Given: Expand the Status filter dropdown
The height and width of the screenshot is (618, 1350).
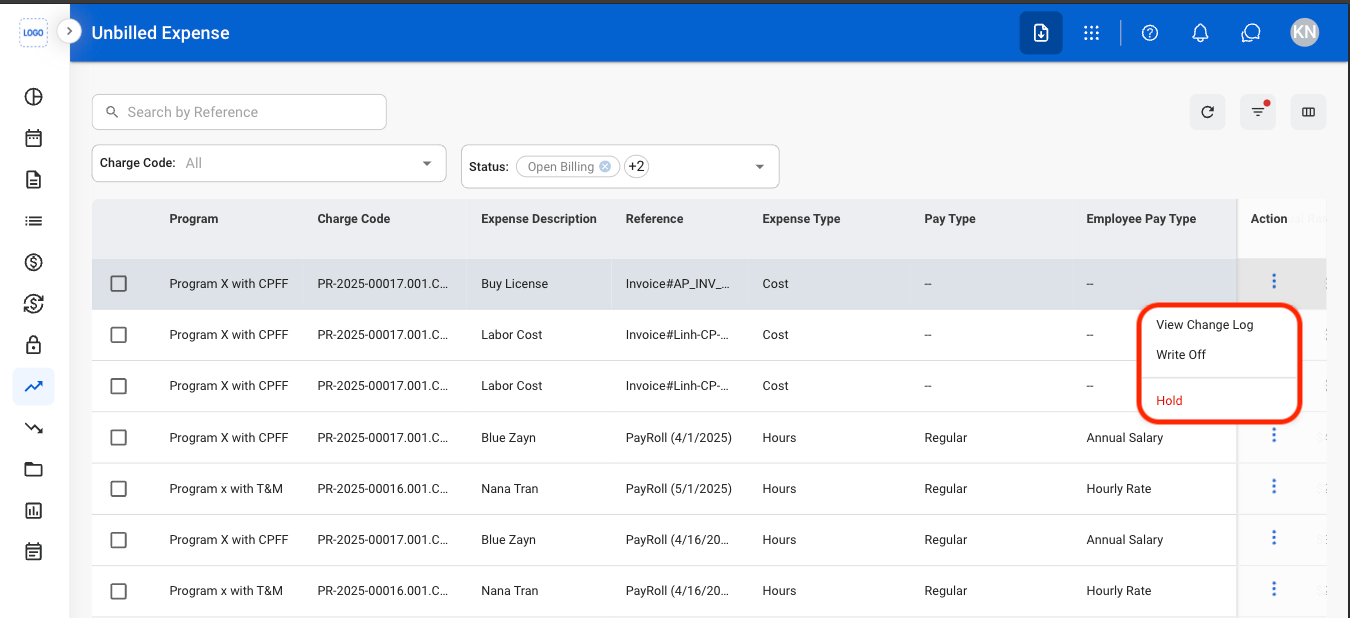Looking at the screenshot, I should coord(620,167).
